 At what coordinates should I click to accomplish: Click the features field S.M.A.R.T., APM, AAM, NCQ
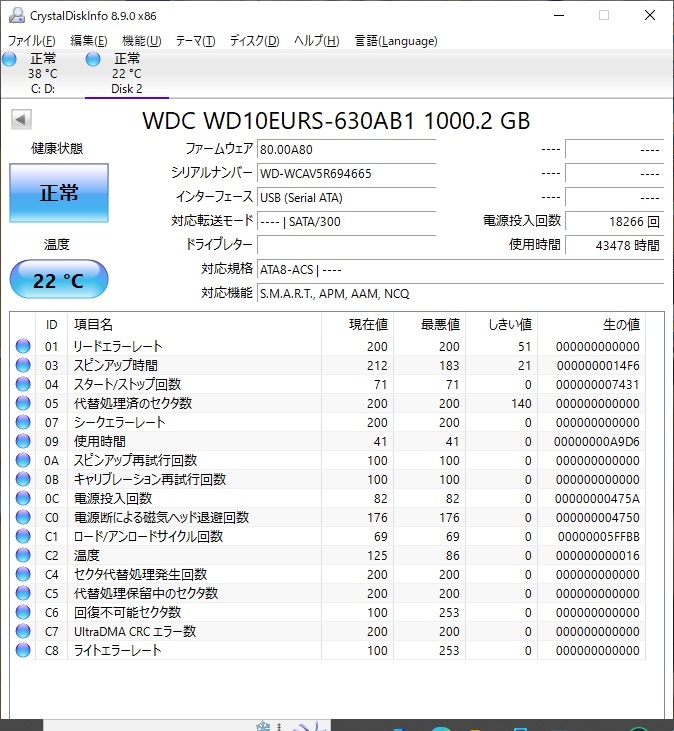[x=461, y=293]
